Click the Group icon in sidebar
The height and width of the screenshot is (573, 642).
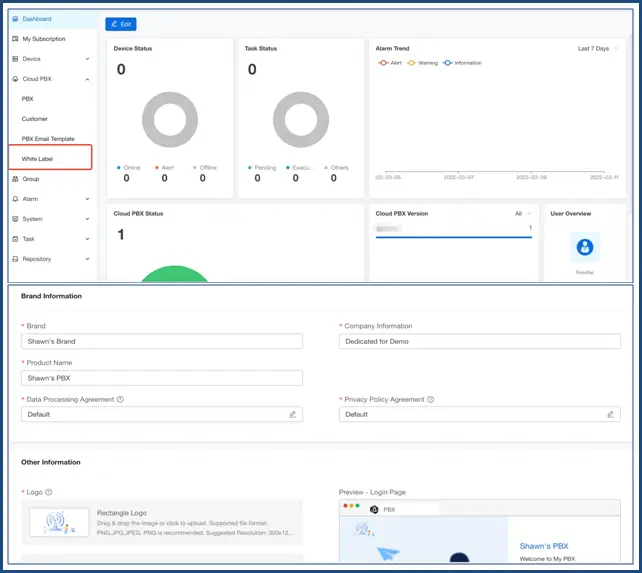pyautogui.click(x=14, y=179)
